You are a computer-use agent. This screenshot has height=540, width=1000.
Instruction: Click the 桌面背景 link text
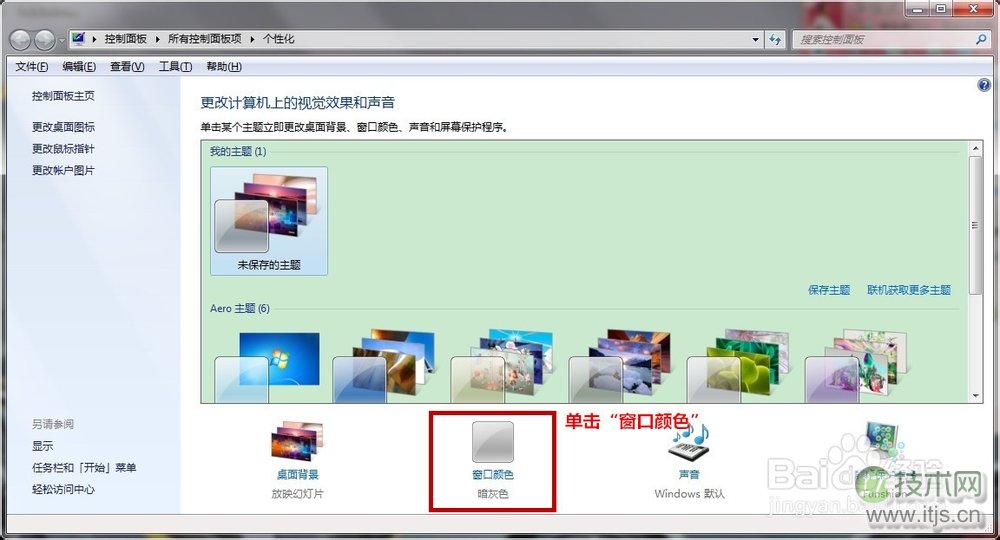[297, 474]
